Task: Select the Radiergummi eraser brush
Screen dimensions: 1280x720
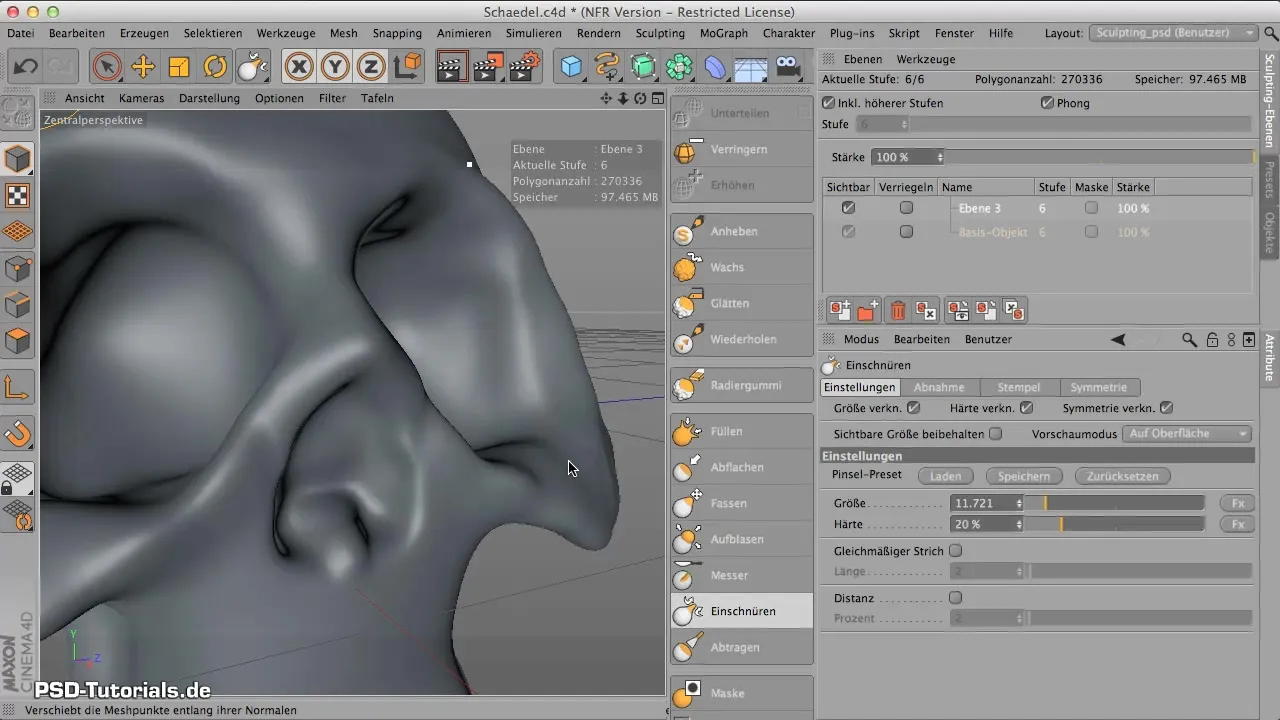Action: 742,385
